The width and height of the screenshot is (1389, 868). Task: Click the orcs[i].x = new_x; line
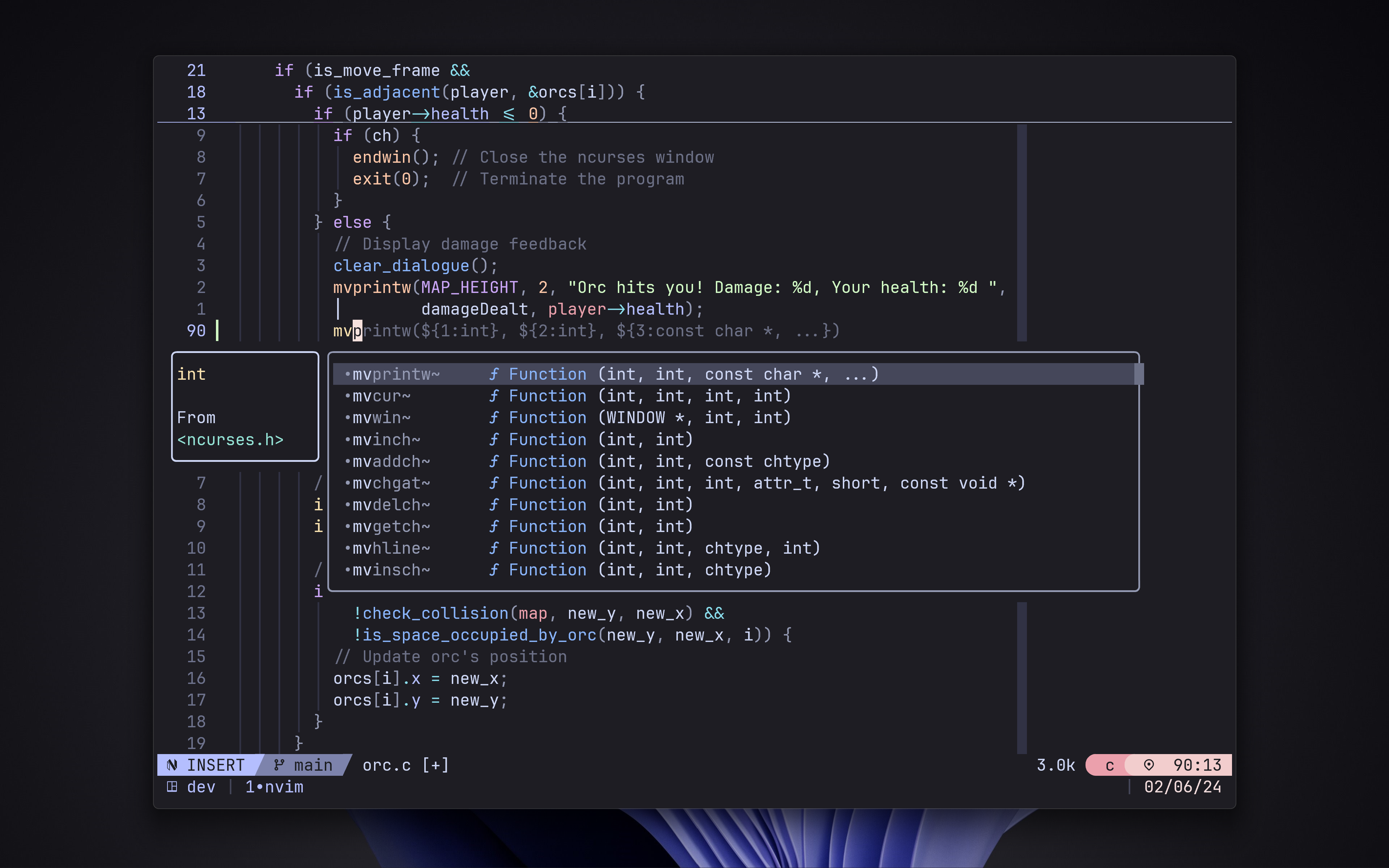coord(421,678)
